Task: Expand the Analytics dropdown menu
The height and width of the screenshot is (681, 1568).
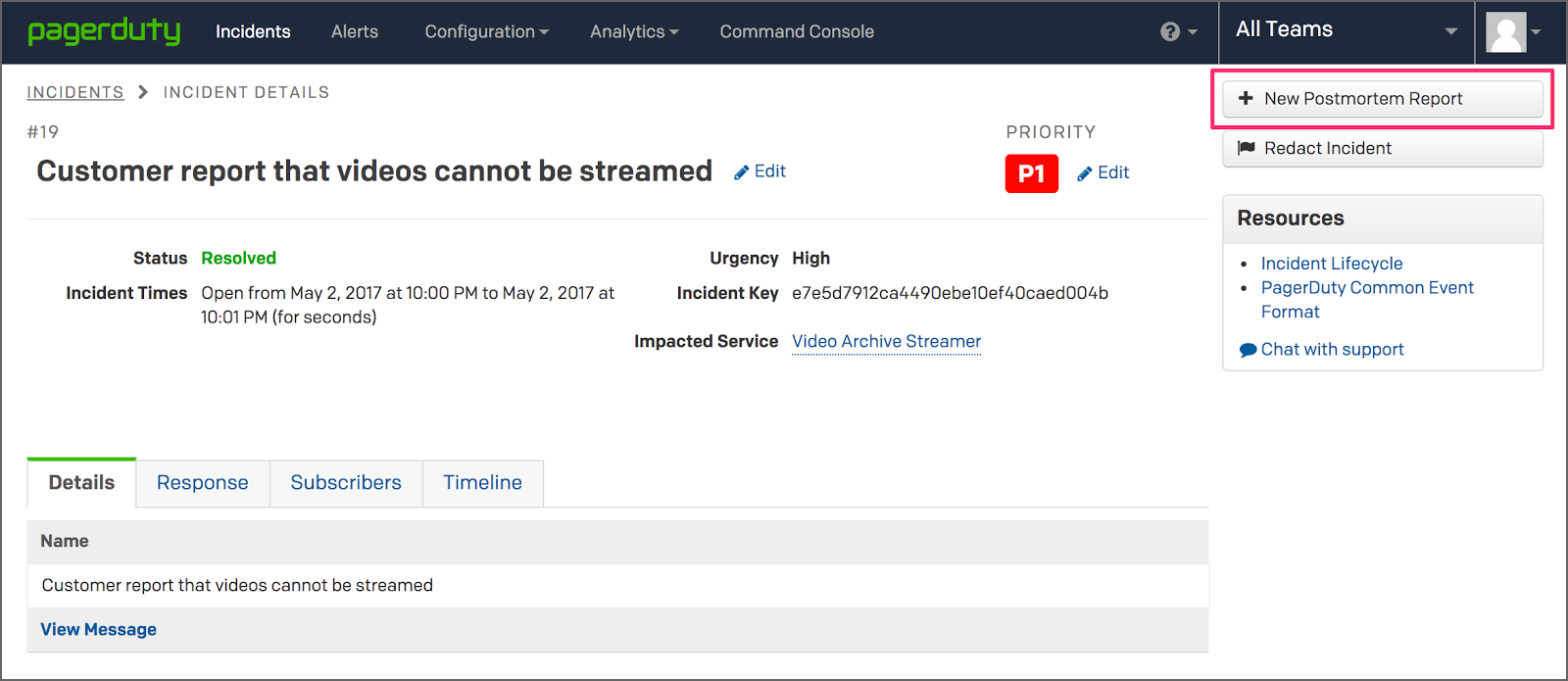Action: pos(633,31)
